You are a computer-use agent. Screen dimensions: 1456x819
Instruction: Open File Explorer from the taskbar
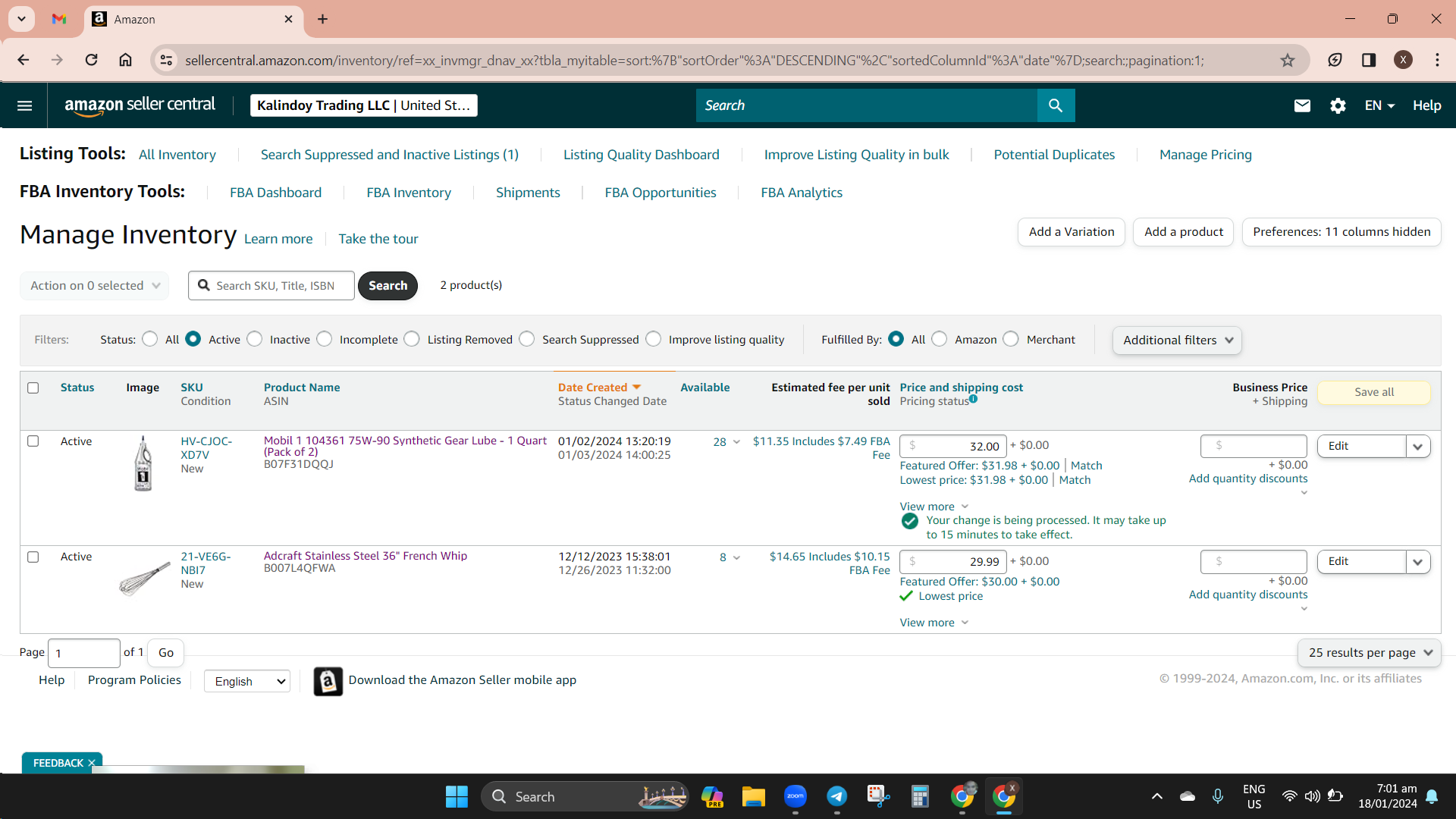coord(753,796)
